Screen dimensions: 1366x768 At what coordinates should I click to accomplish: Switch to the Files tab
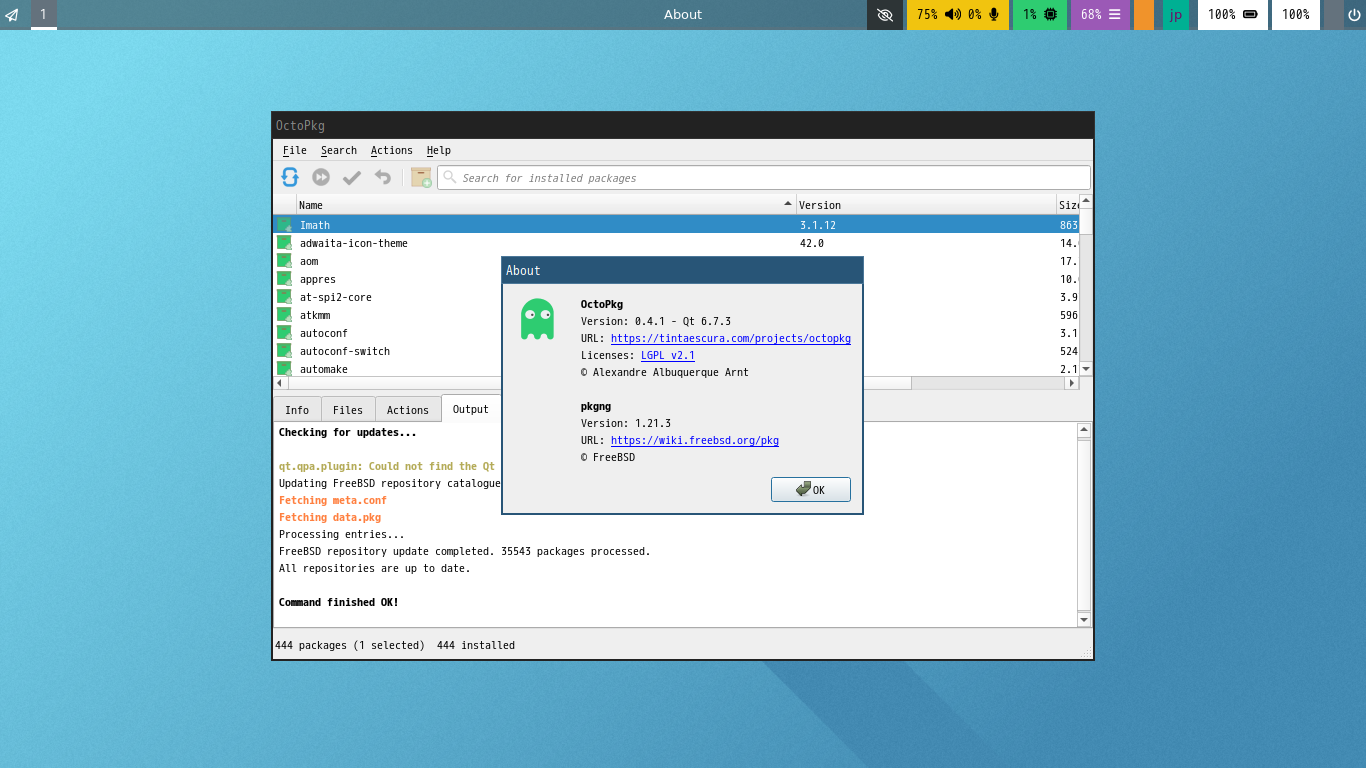click(x=348, y=410)
